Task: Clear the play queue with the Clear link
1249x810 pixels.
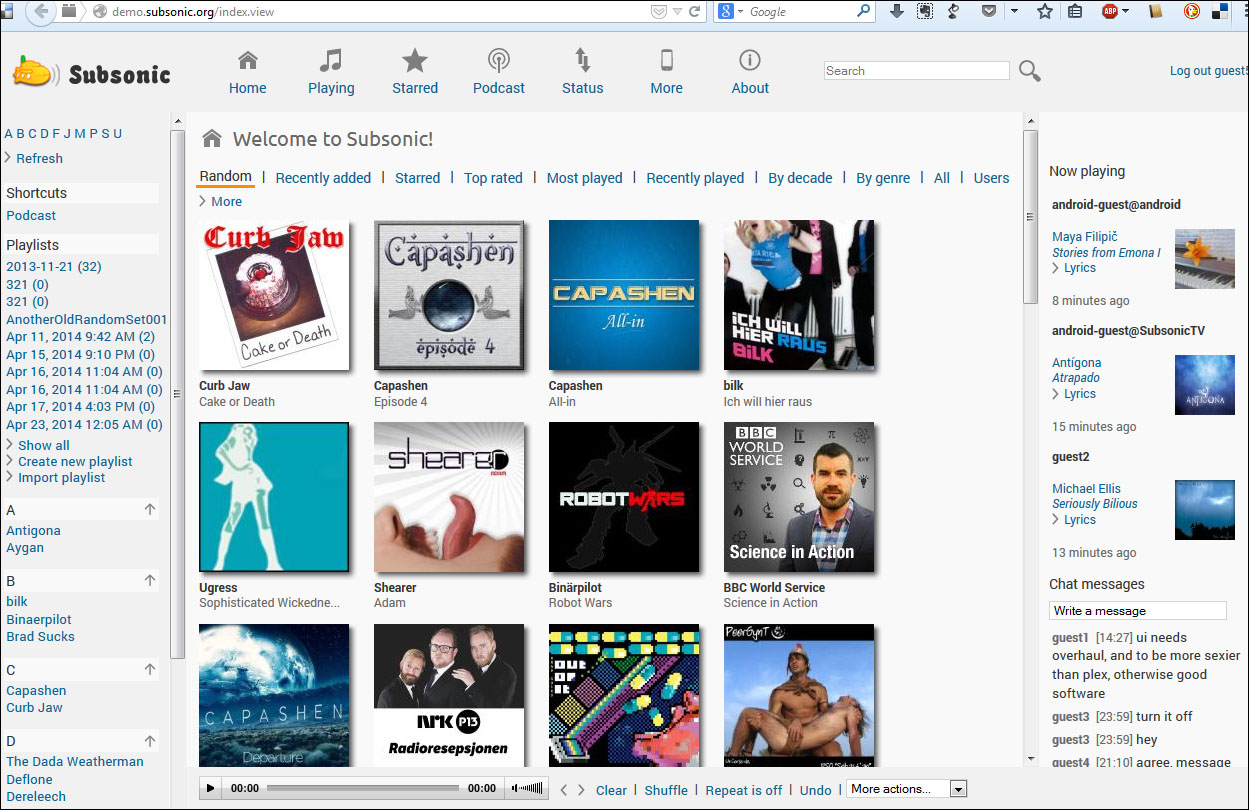Action: click(x=611, y=790)
